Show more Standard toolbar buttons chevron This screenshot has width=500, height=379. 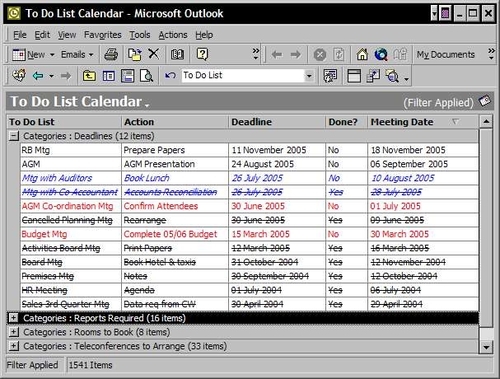point(256,54)
